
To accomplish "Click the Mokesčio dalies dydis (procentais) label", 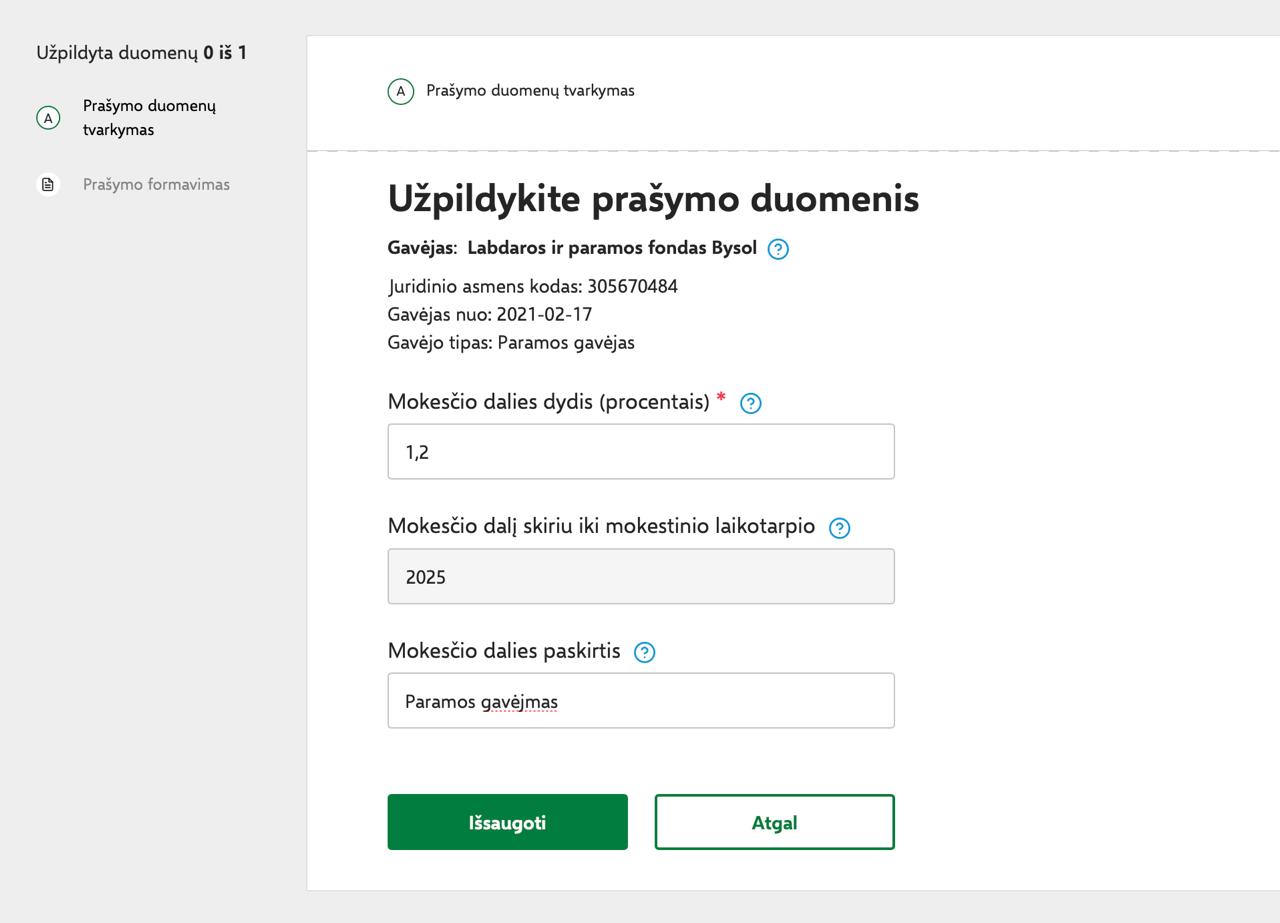I will (548, 402).
